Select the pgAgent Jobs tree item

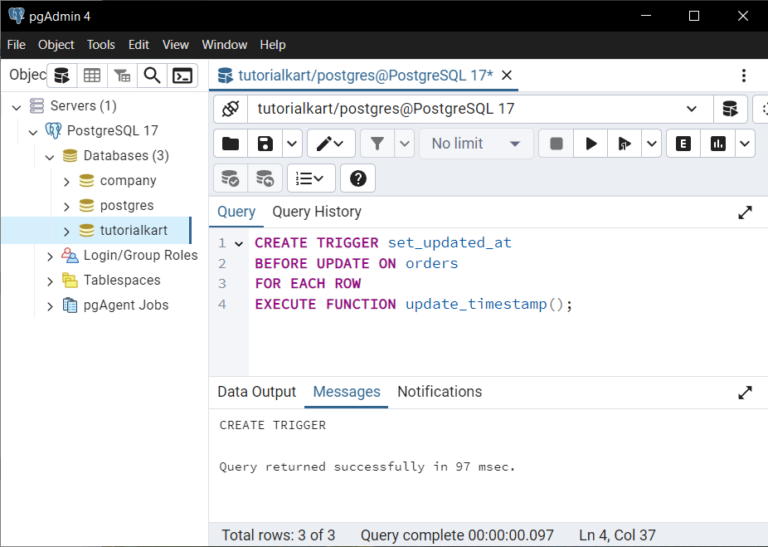coord(125,306)
